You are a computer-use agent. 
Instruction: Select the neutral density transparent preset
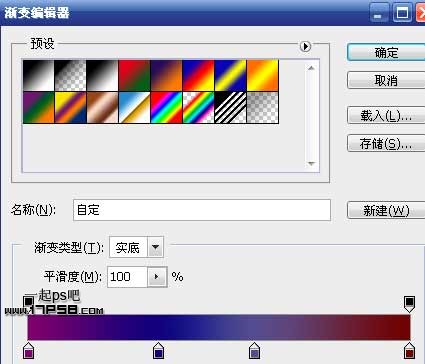point(262,107)
